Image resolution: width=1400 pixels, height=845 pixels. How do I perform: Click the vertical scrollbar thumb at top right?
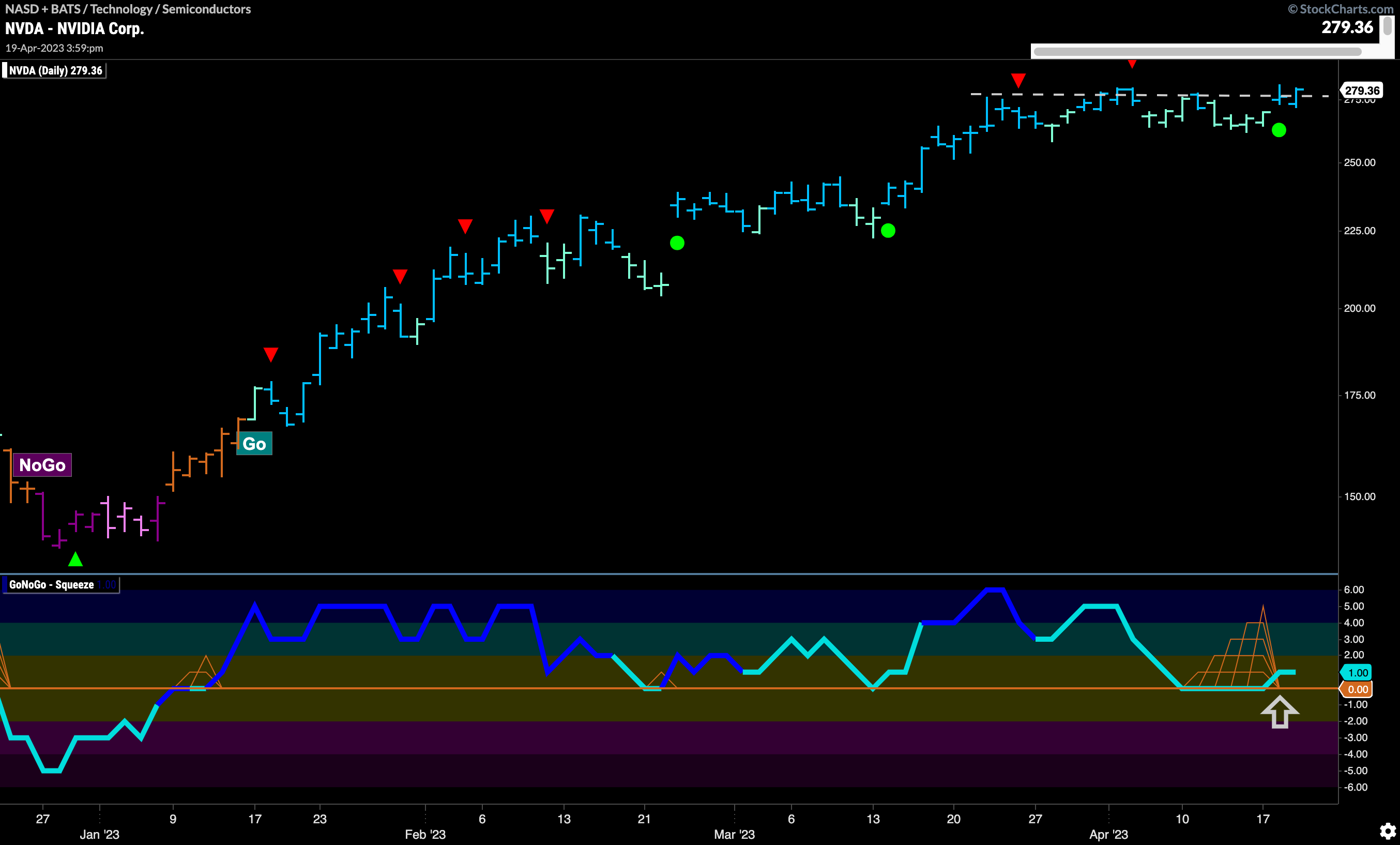[x=1388, y=25]
